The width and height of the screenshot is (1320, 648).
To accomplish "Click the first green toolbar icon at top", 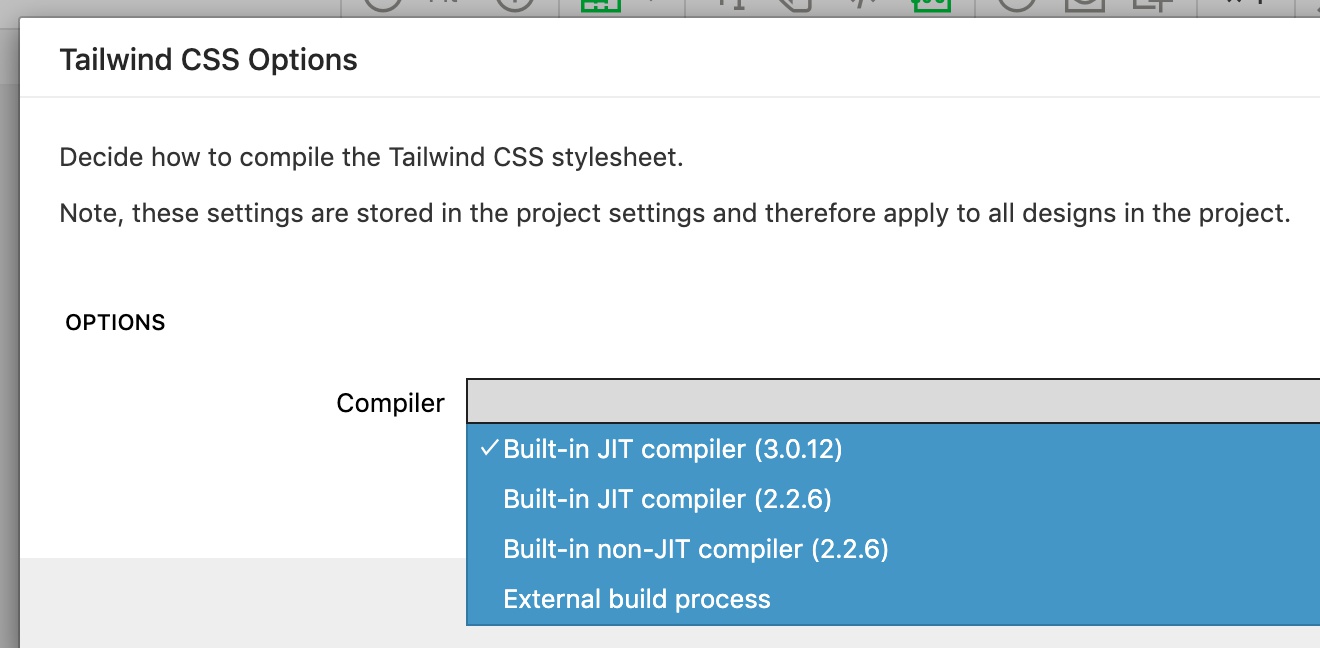I will [601, 5].
